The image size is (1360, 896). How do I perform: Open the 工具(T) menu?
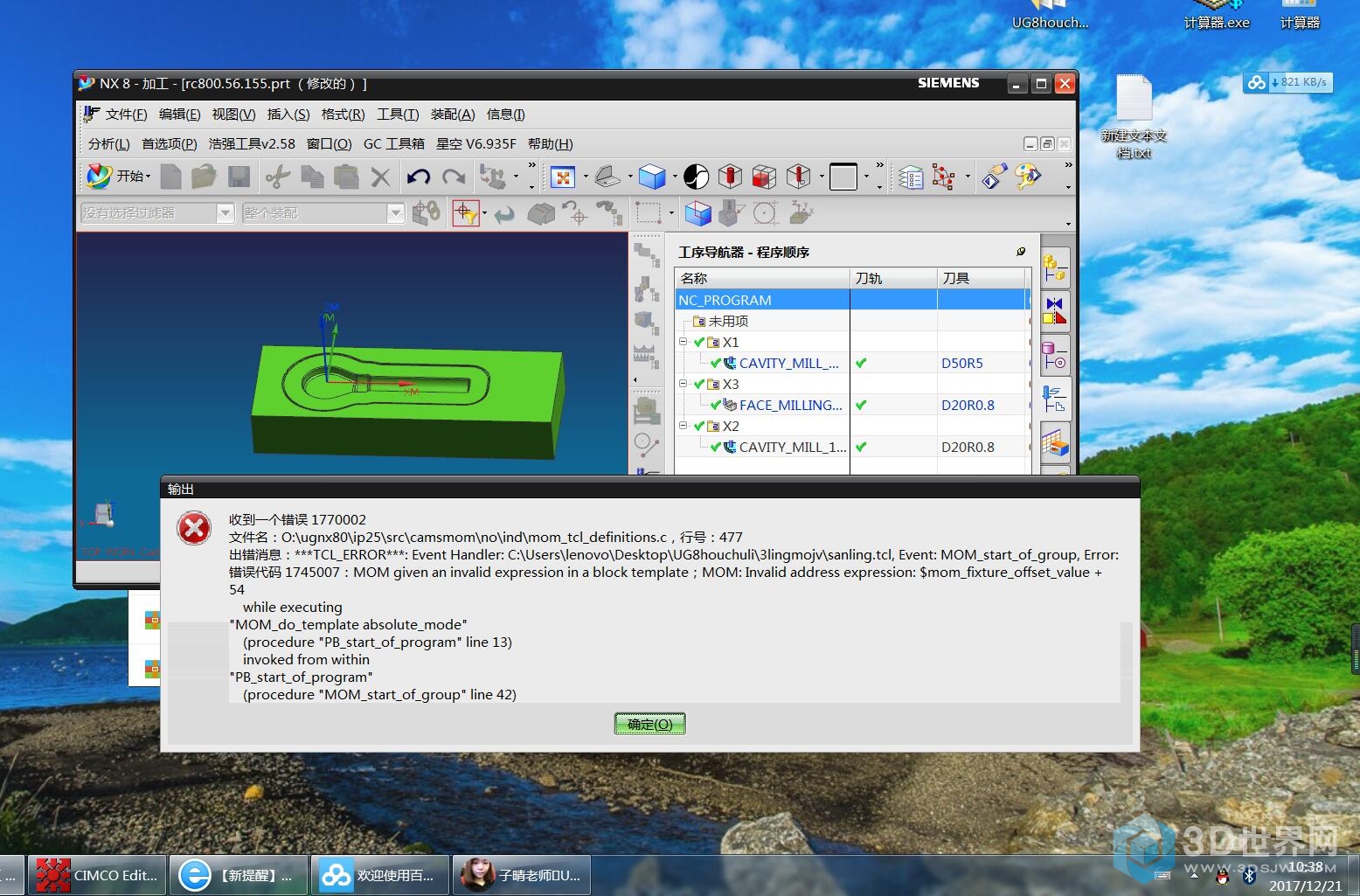[x=398, y=115]
